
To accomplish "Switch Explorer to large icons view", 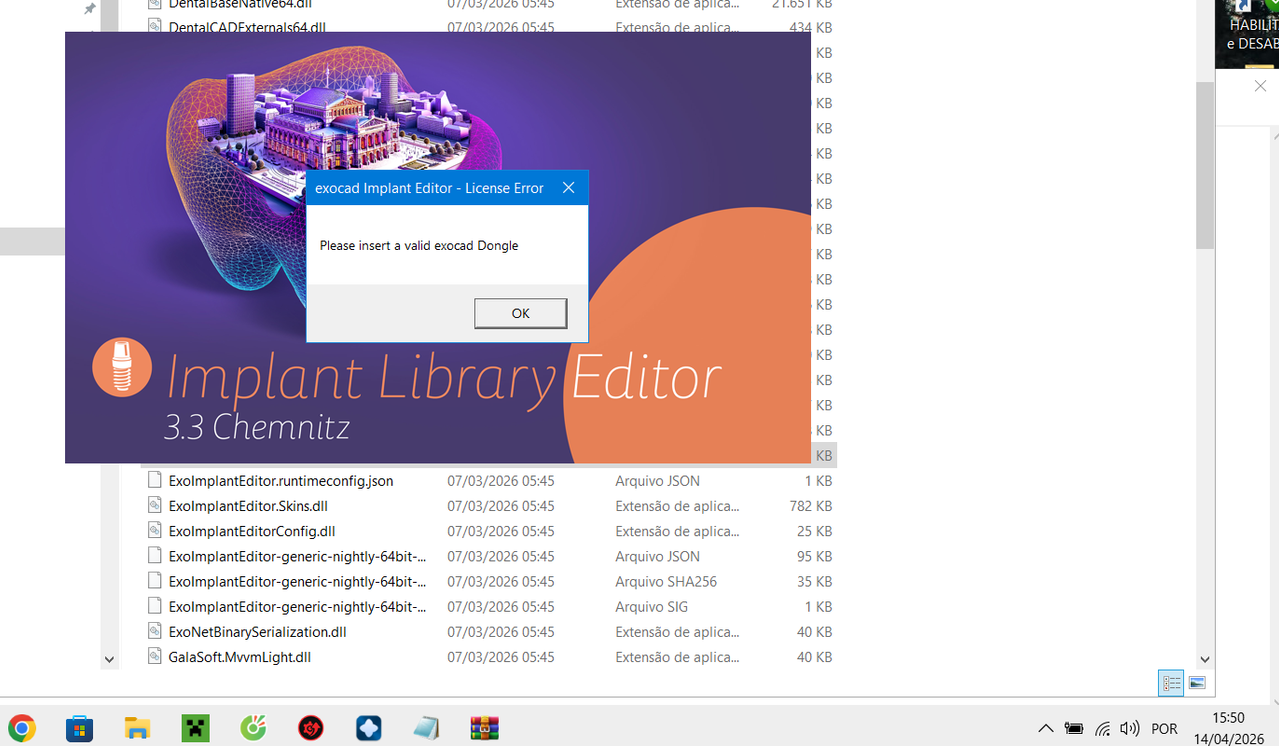I will pyautogui.click(x=1197, y=683).
